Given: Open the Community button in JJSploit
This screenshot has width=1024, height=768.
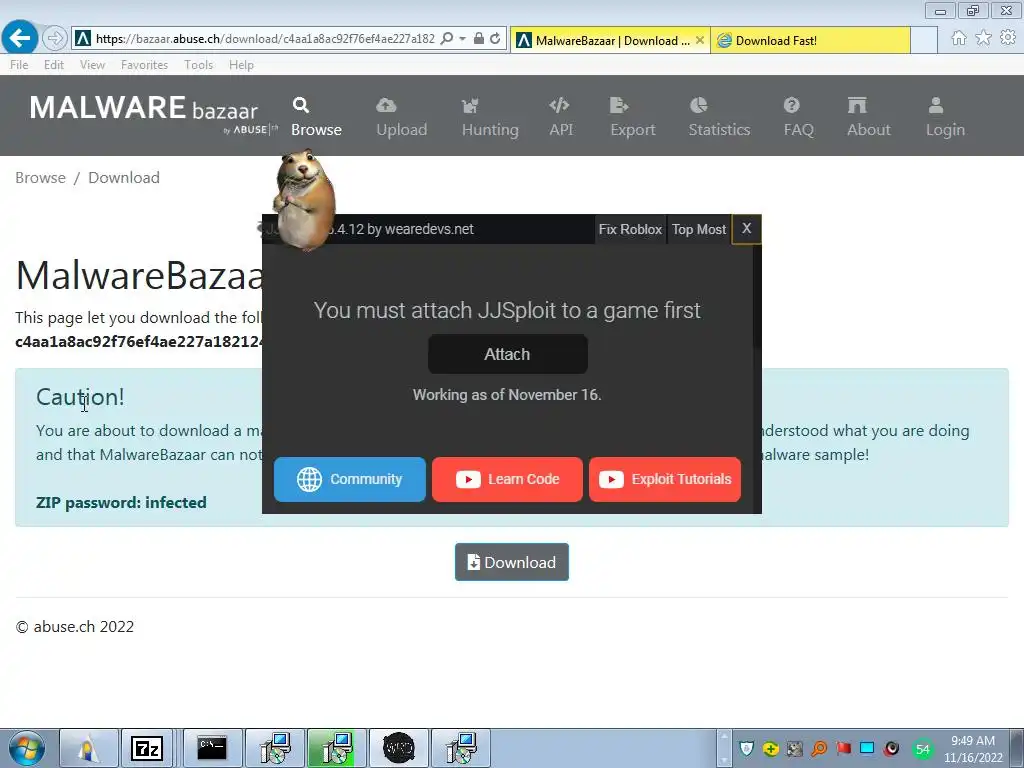Looking at the screenshot, I should pyautogui.click(x=350, y=479).
